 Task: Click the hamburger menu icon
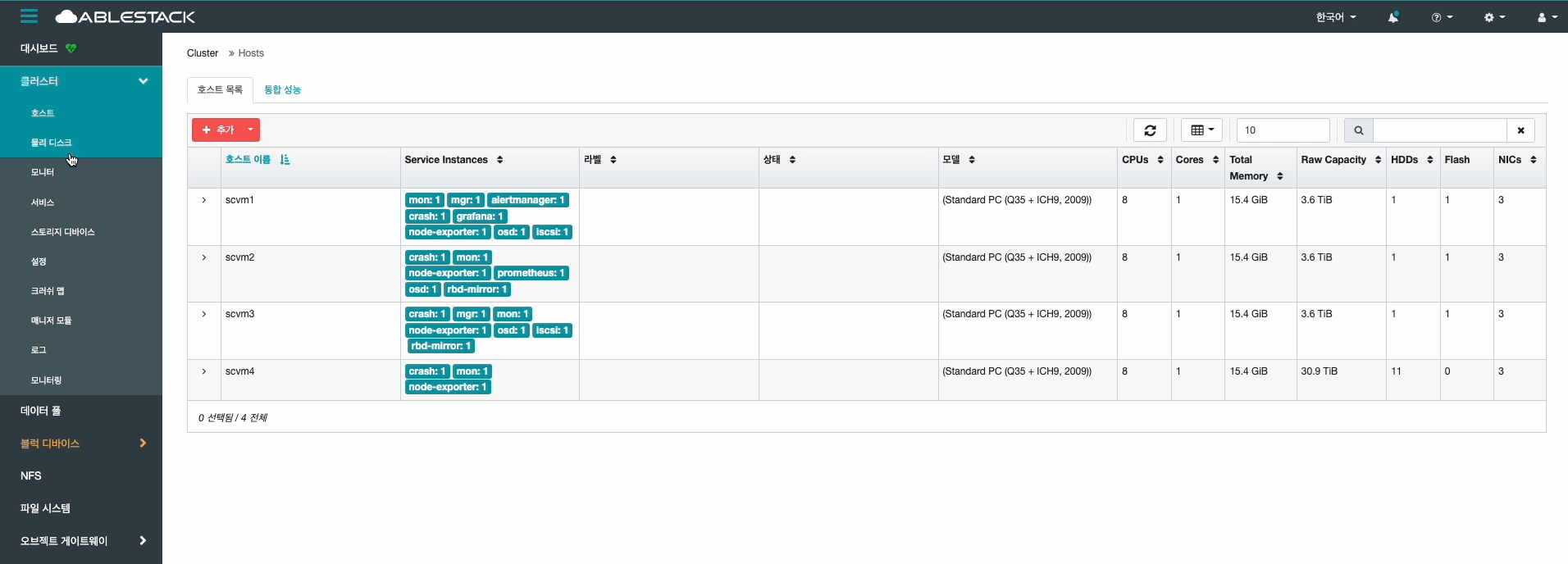click(30, 16)
